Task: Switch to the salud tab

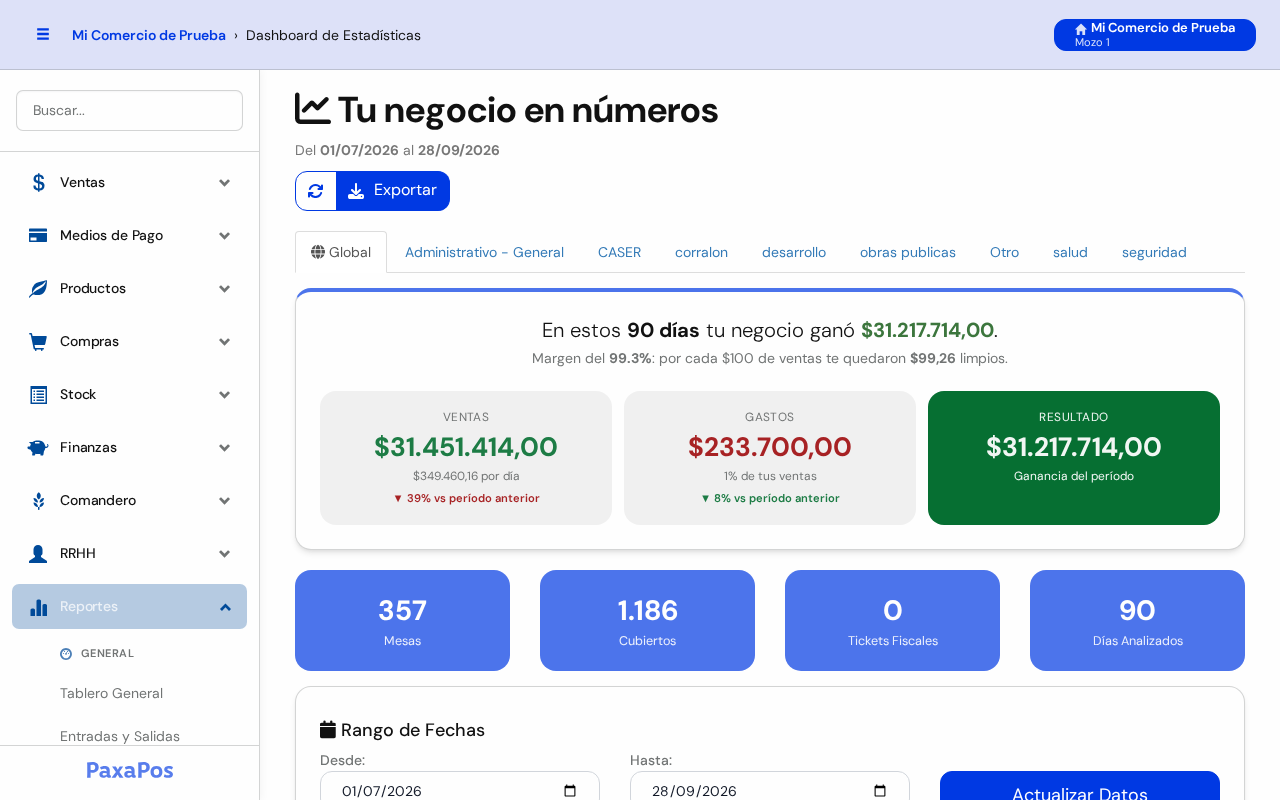Action: [1070, 252]
